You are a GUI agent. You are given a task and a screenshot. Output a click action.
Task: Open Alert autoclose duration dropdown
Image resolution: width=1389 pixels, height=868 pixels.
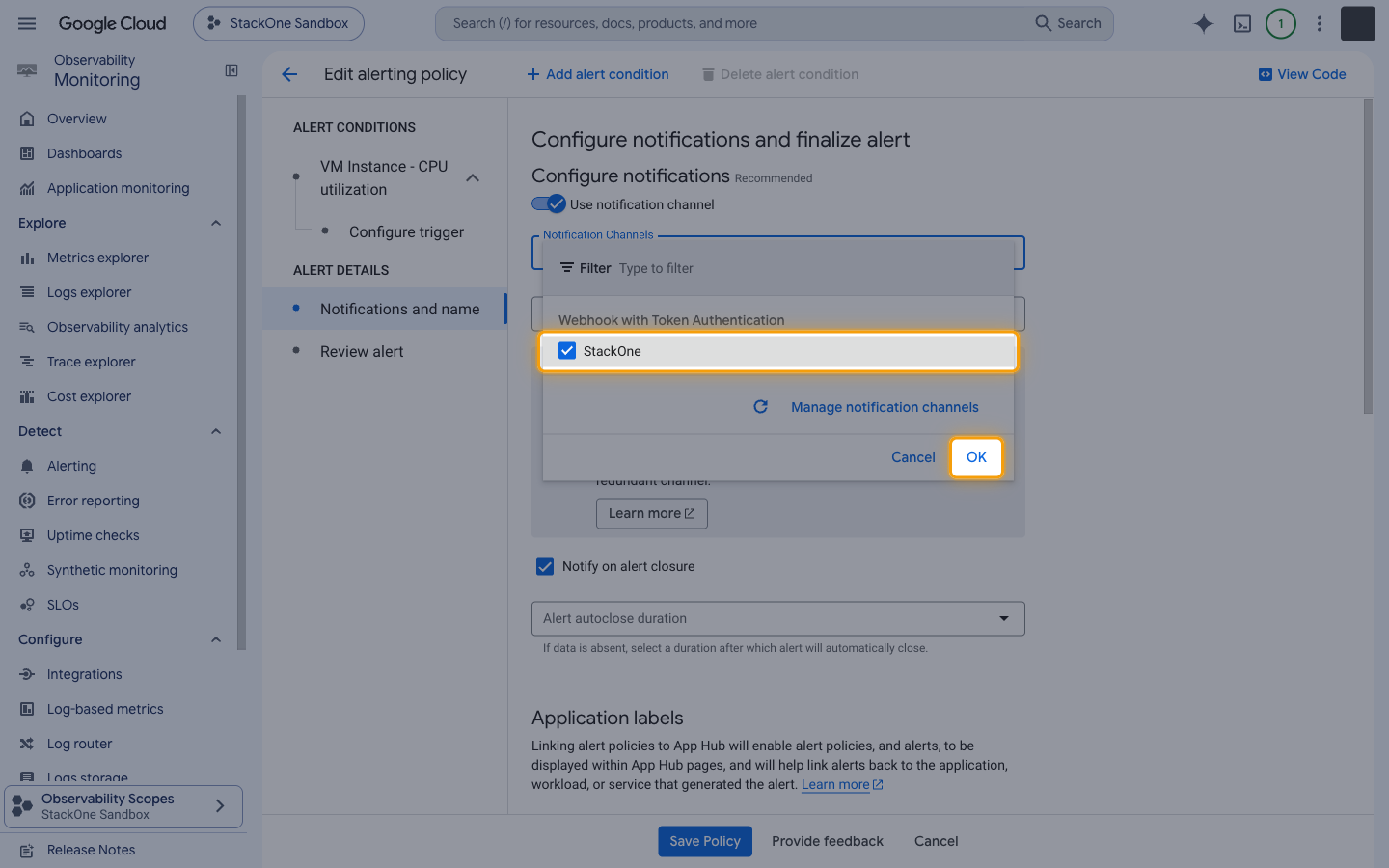coord(778,618)
